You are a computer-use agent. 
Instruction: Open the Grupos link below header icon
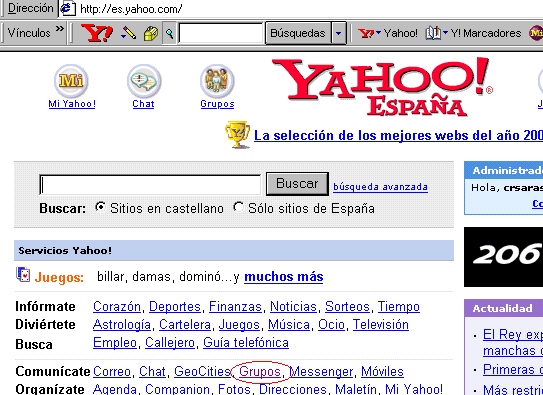click(217, 104)
